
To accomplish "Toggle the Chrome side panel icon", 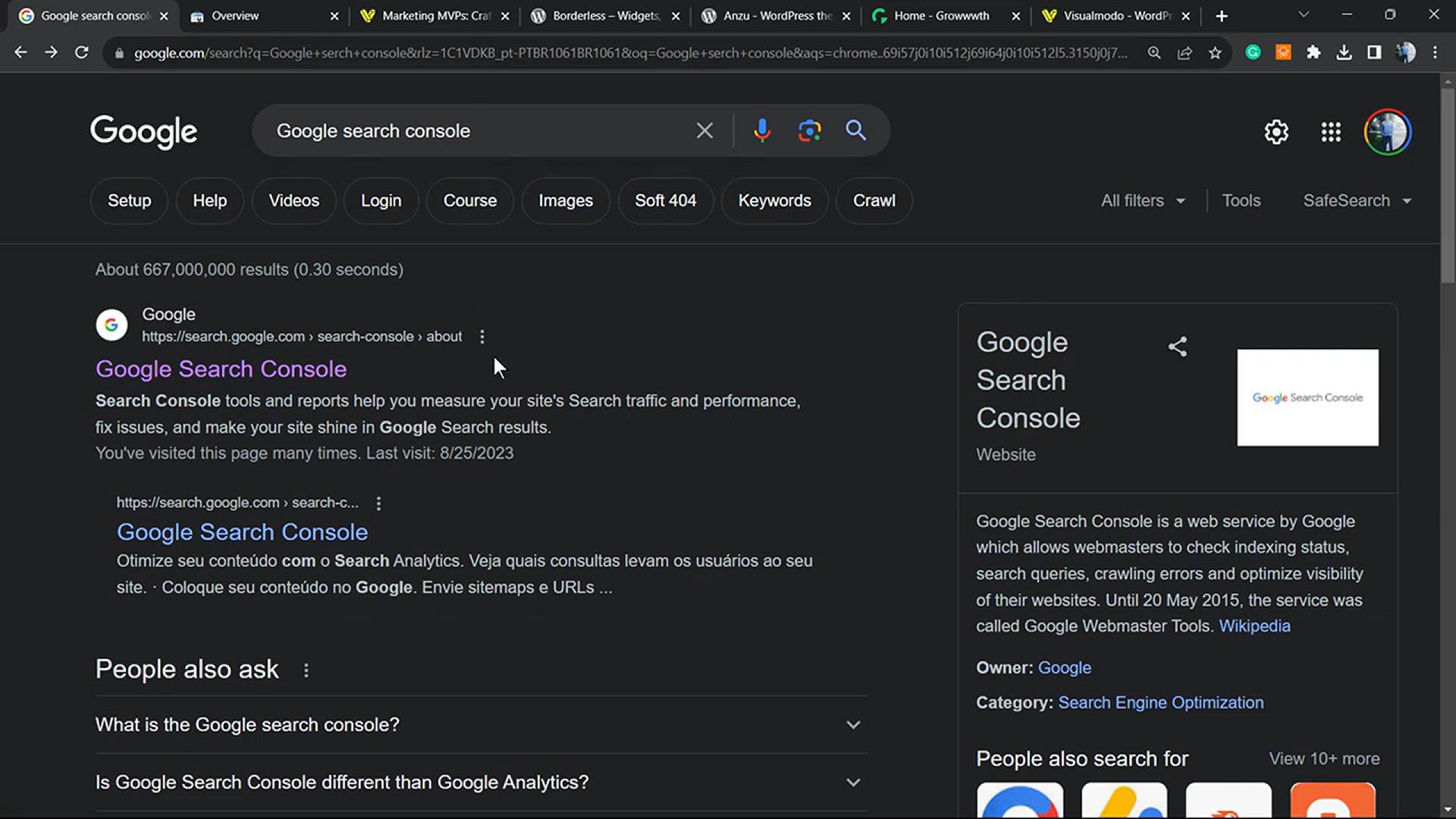I will click(x=1374, y=52).
